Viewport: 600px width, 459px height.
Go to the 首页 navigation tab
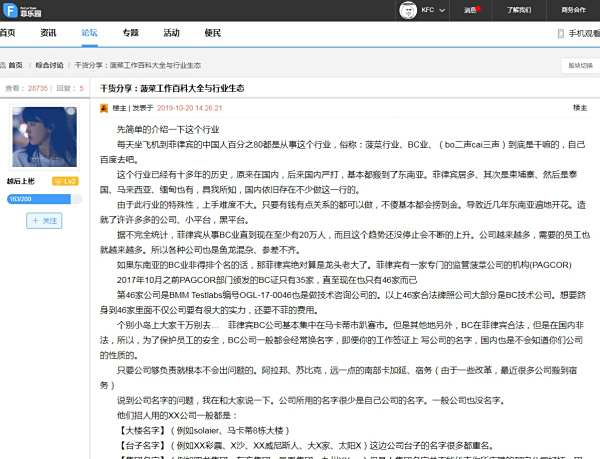point(7,33)
